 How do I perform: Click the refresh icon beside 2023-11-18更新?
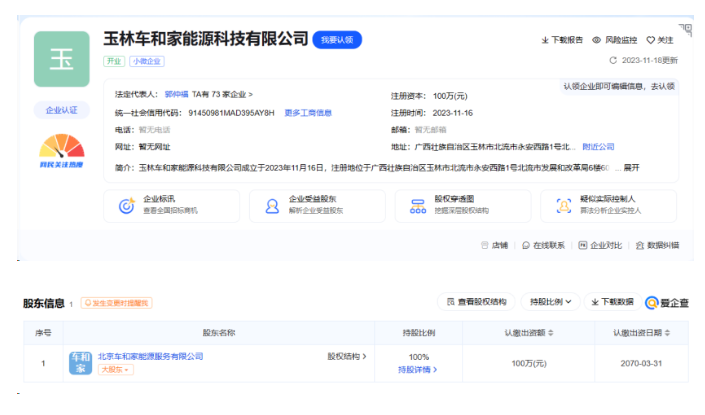coord(613,60)
